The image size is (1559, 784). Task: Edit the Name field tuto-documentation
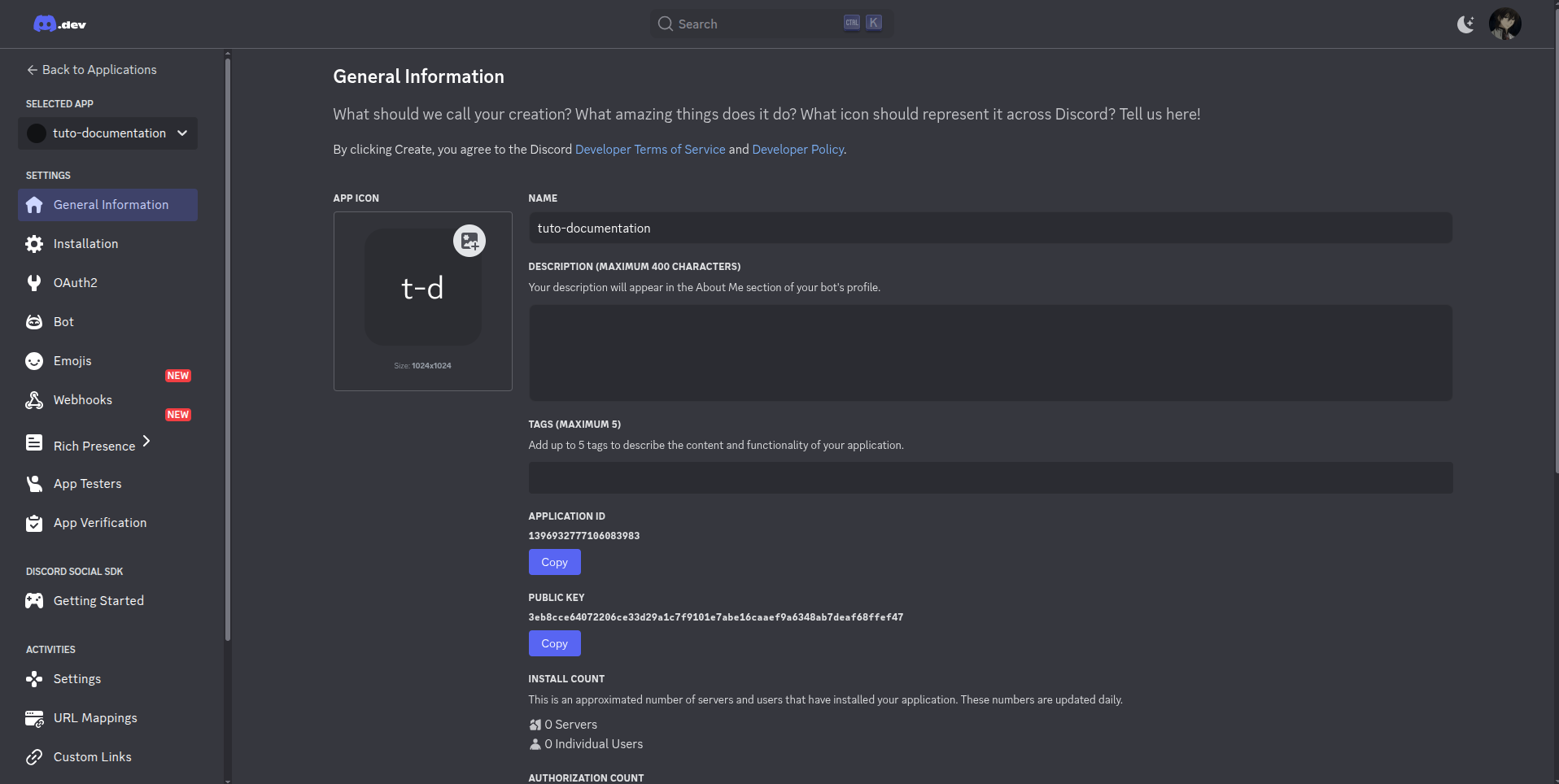pos(990,228)
